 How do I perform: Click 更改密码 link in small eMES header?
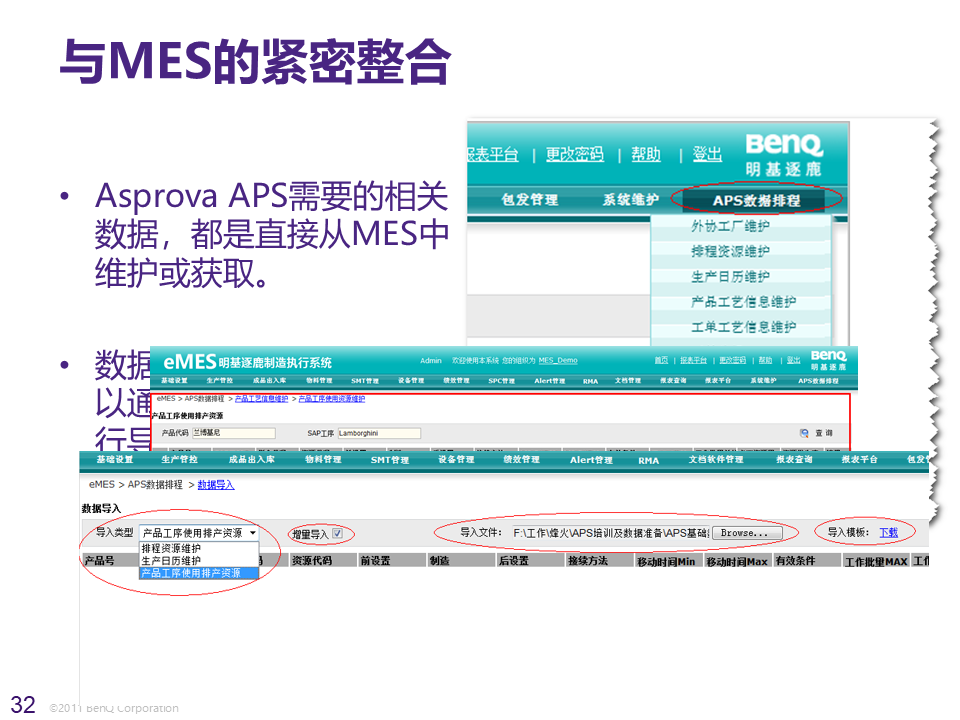click(x=732, y=361)
